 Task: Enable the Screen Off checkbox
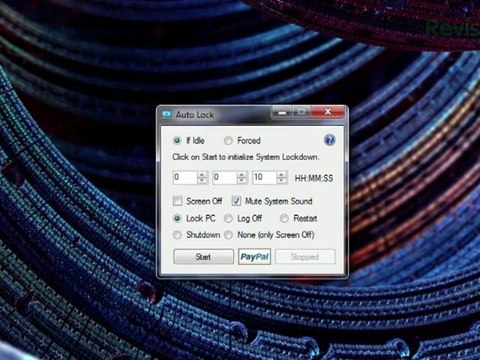click(177, 201)
